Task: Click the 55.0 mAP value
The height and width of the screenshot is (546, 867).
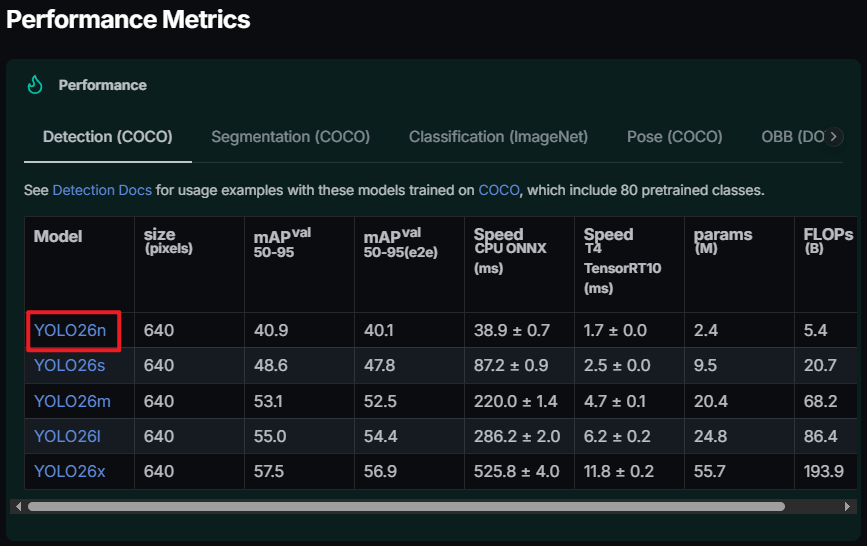Action: [270, 436]
